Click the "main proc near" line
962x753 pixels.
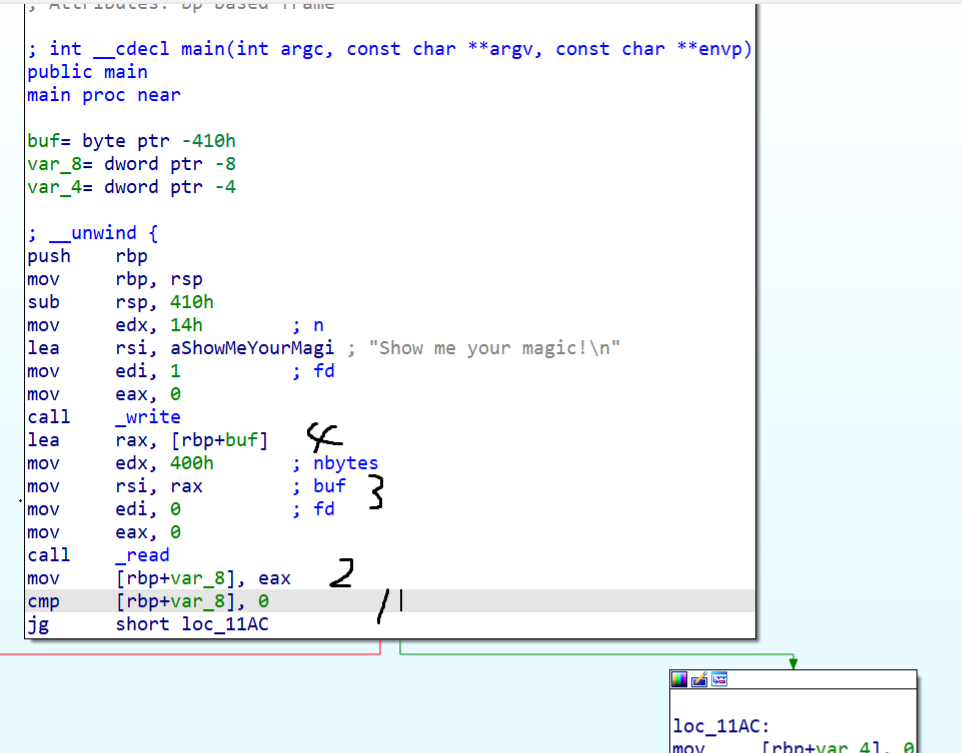coord(104,95)
